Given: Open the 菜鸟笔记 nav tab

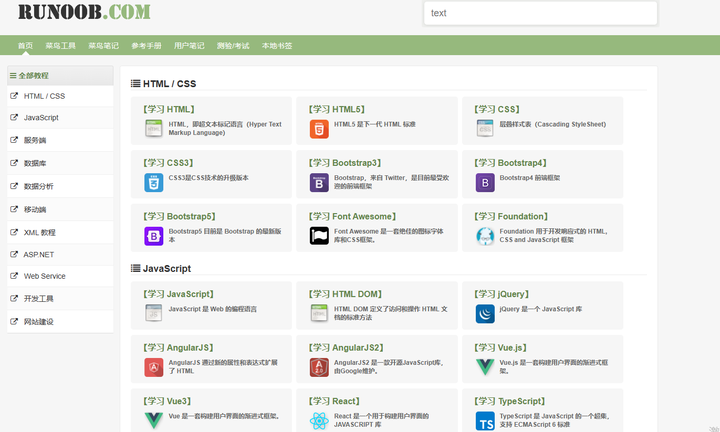Looking at the screenshot, I should (103, 45).
